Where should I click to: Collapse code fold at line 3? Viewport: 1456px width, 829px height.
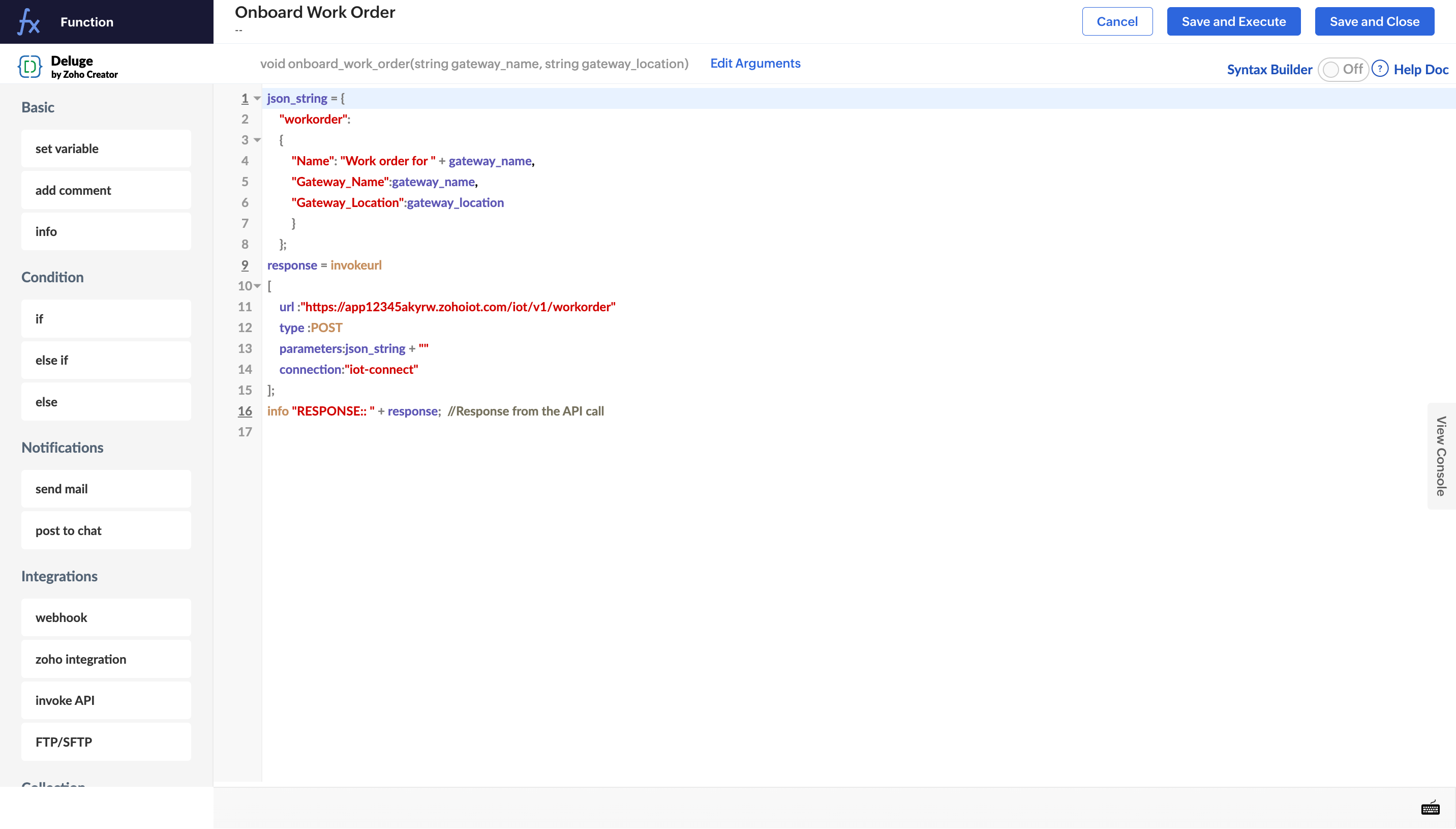(x=257, y=140)
